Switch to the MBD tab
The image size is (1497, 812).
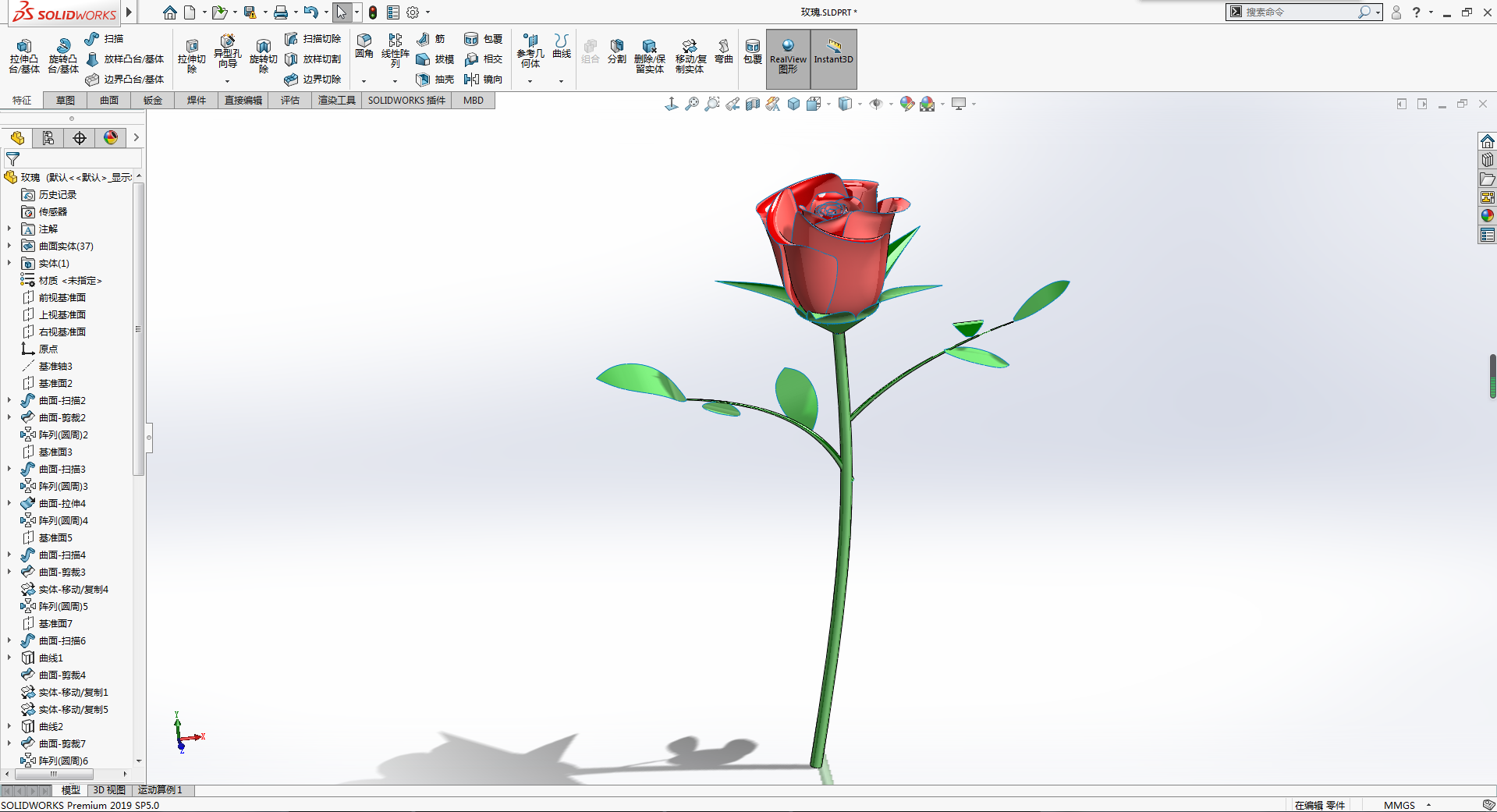(474, 101)
